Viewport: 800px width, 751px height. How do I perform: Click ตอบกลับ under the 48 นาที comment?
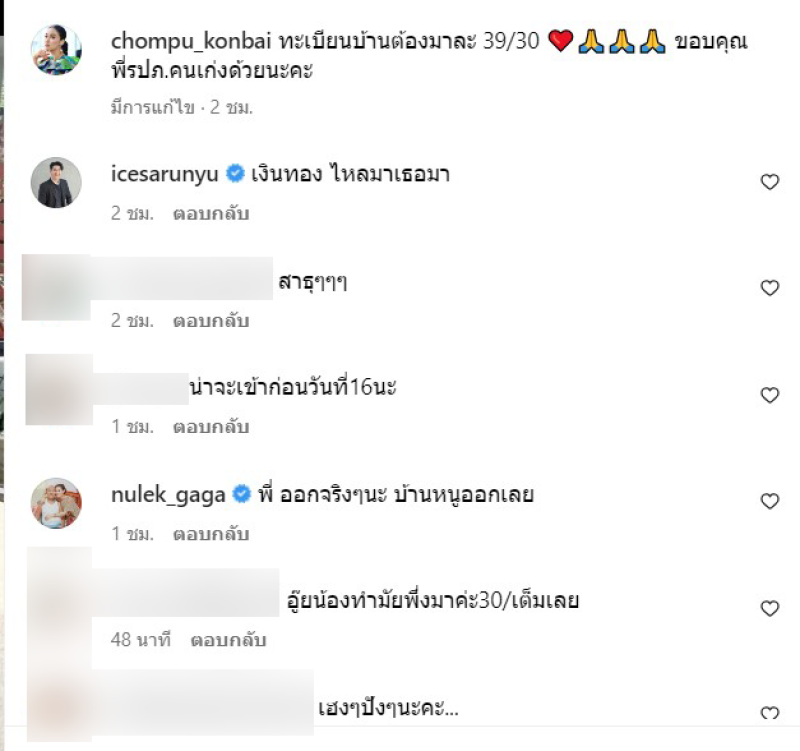coord(228,640)
